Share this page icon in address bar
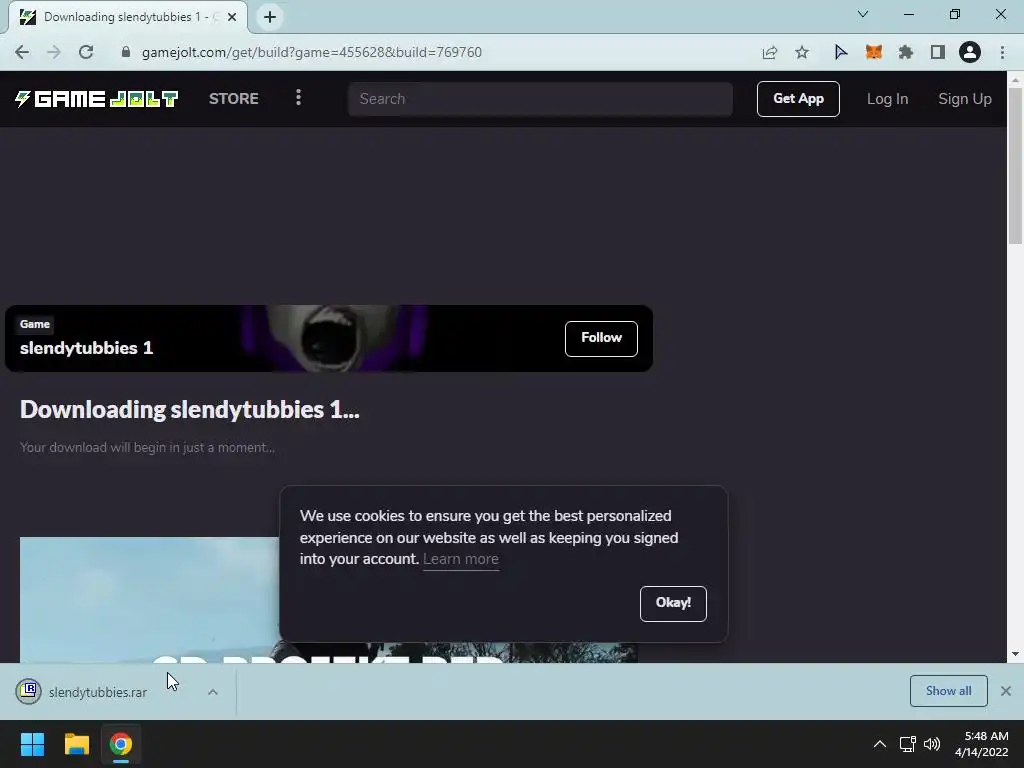Viewport: 1024px width, 768px height. pos(770,52)
